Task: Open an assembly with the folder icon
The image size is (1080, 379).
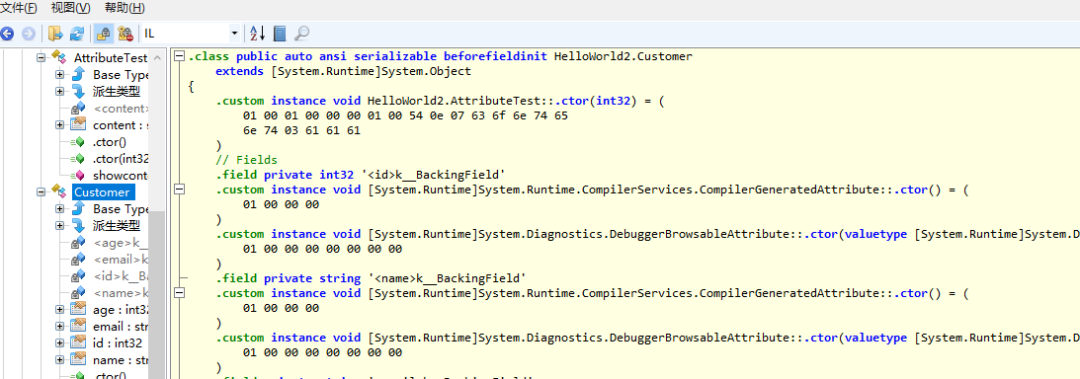Action: [55, 33]
